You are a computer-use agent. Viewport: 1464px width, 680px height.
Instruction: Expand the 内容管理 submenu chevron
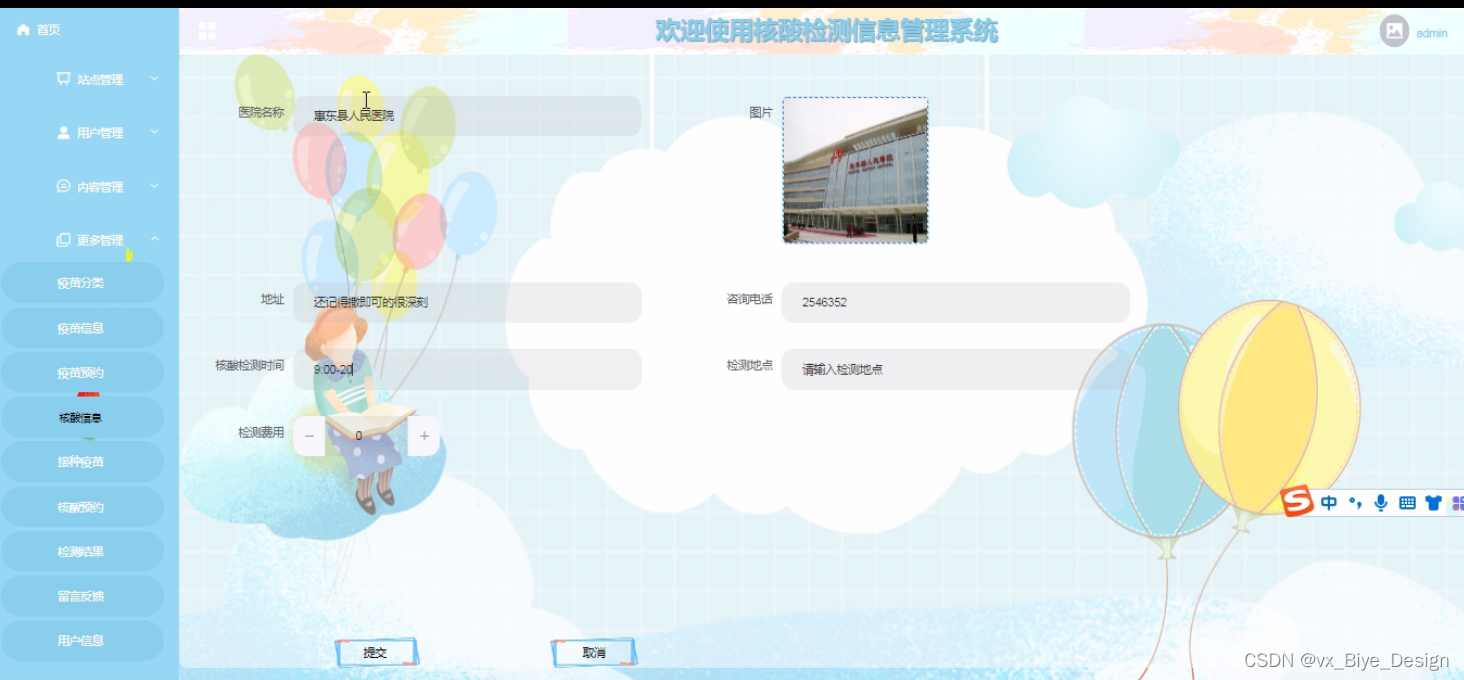pos(155,186)
